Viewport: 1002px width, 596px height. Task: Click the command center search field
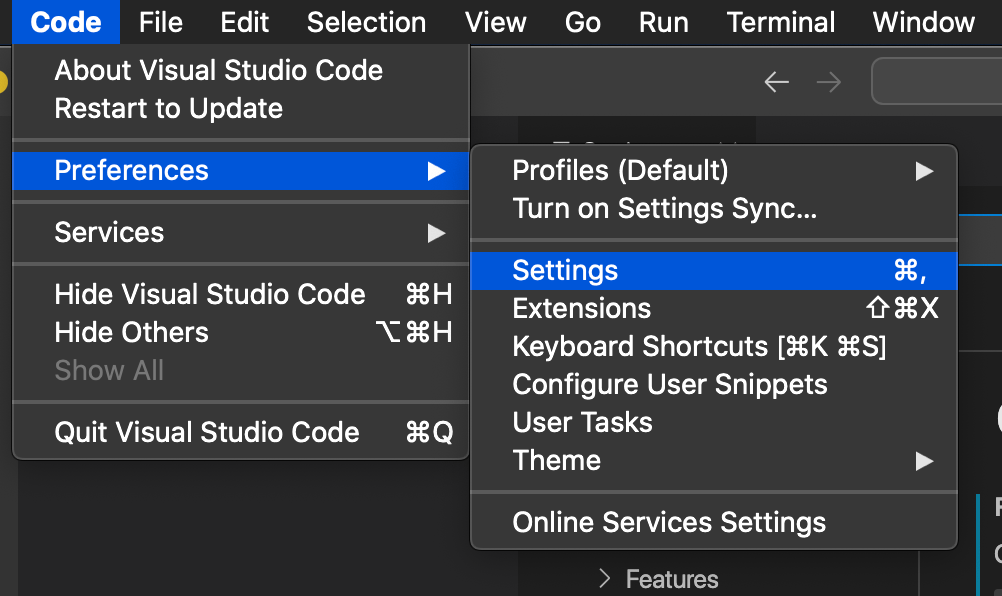(x=936, y=82)
